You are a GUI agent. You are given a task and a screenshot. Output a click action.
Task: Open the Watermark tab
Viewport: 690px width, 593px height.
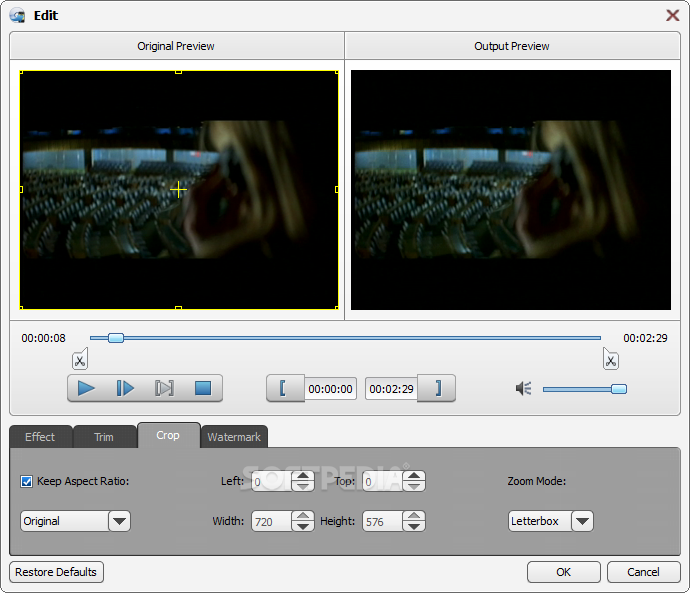[x=234, y=437]
